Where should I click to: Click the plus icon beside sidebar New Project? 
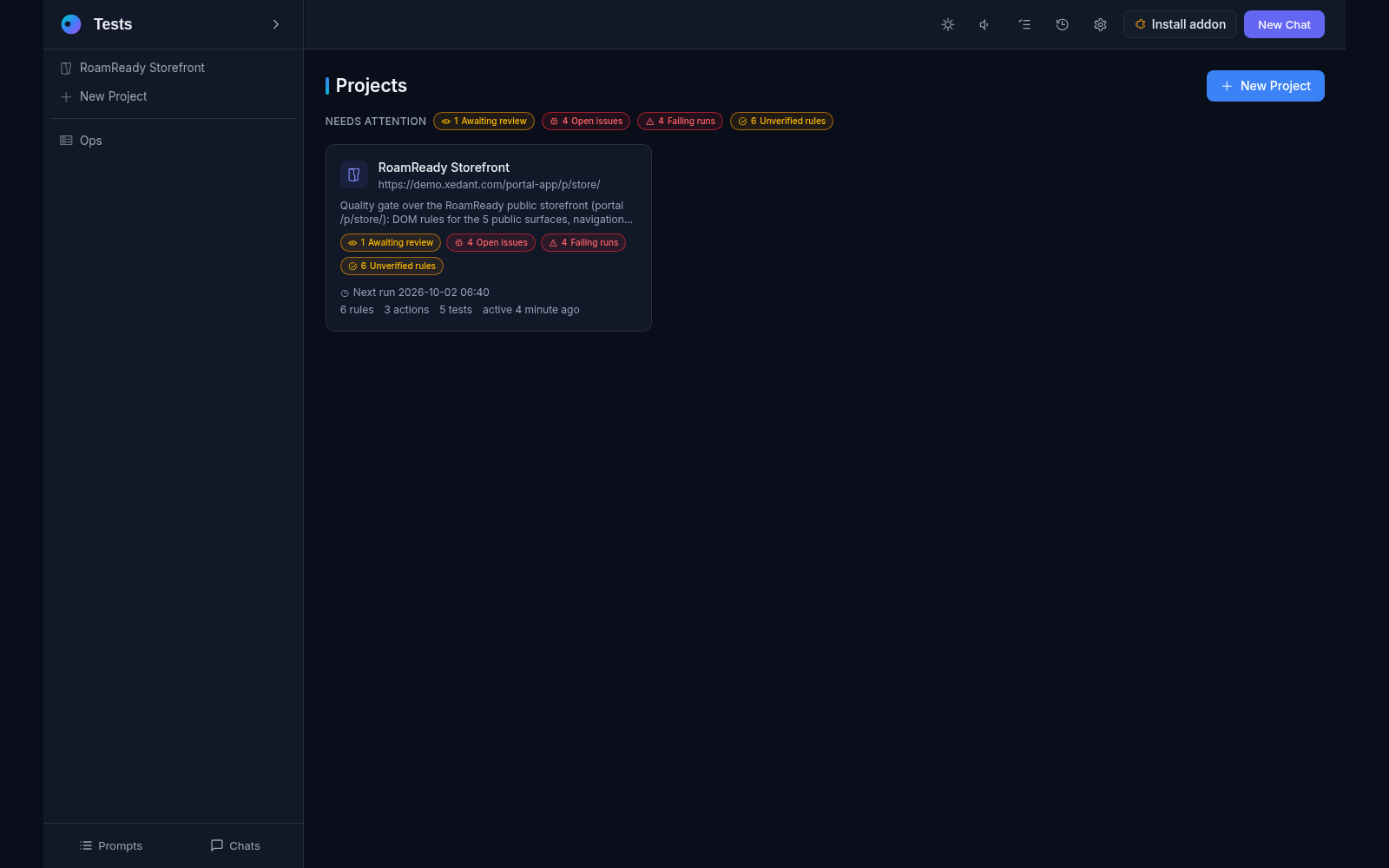point(66,96)
